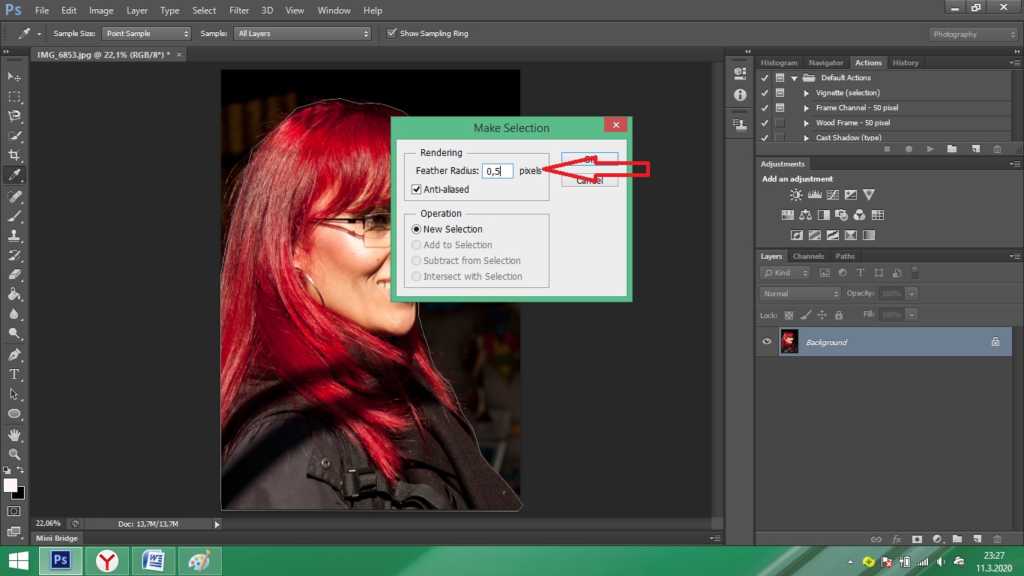Click the Feather Radius input field
Viewport: 1024px width, 576px height.
(x=498, y=170)
